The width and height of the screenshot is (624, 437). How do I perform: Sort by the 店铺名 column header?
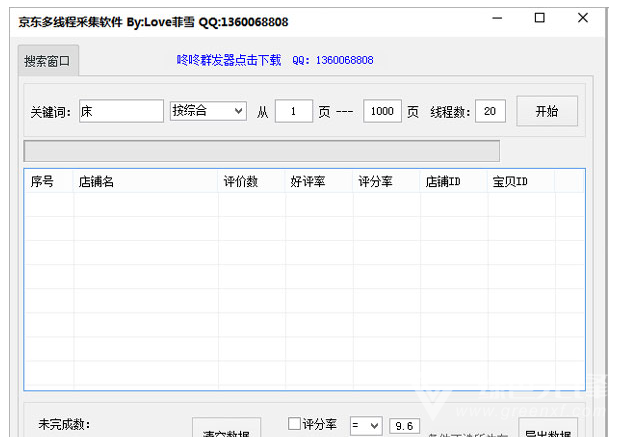click(145, 181)
